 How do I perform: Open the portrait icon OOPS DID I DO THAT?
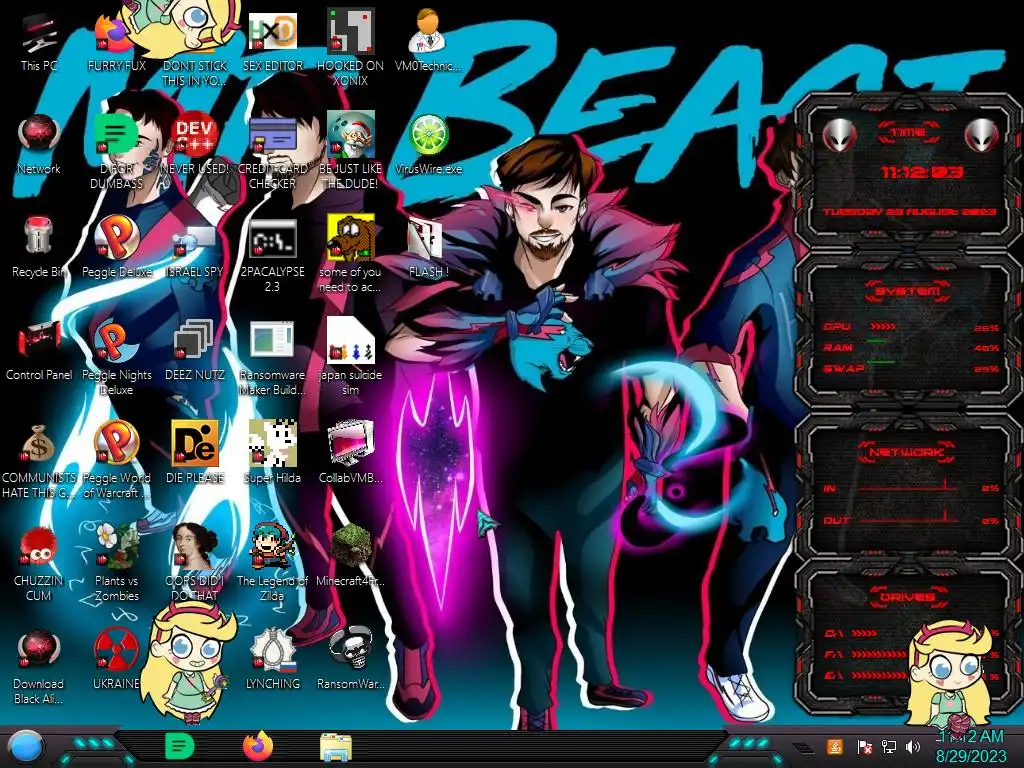pos(194,546)
